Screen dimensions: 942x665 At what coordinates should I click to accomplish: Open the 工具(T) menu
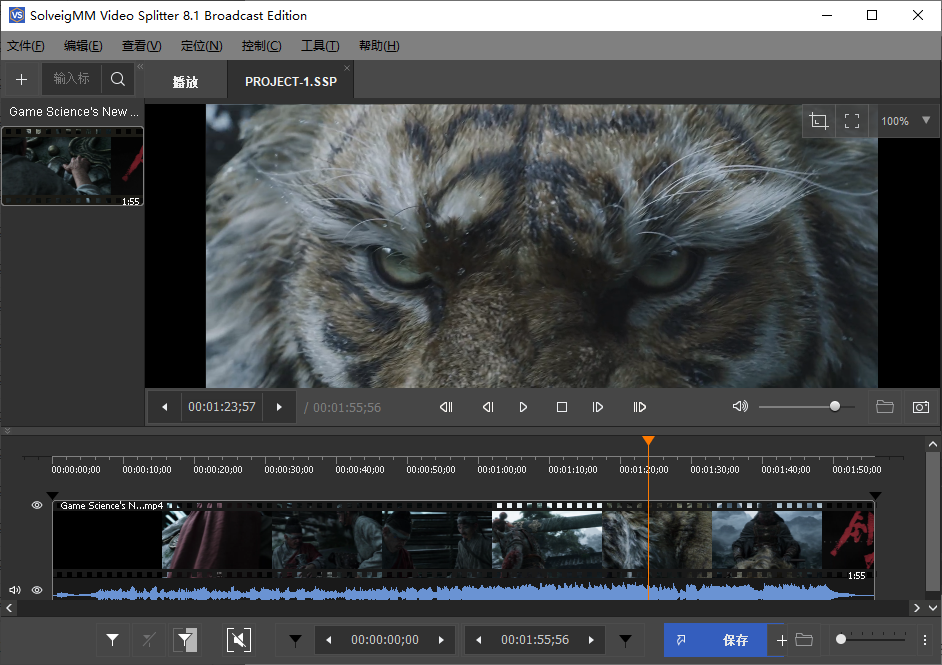(320, 46)
